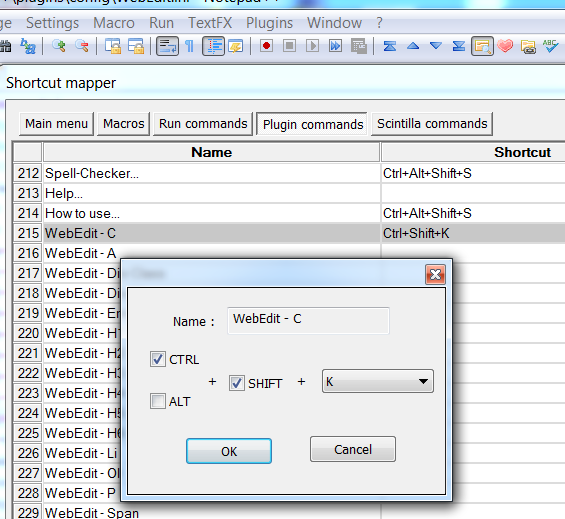Check the ALT checkbox
Viewport: 565px width, 519px height.
pyautogui.click(x=158, y=401)
